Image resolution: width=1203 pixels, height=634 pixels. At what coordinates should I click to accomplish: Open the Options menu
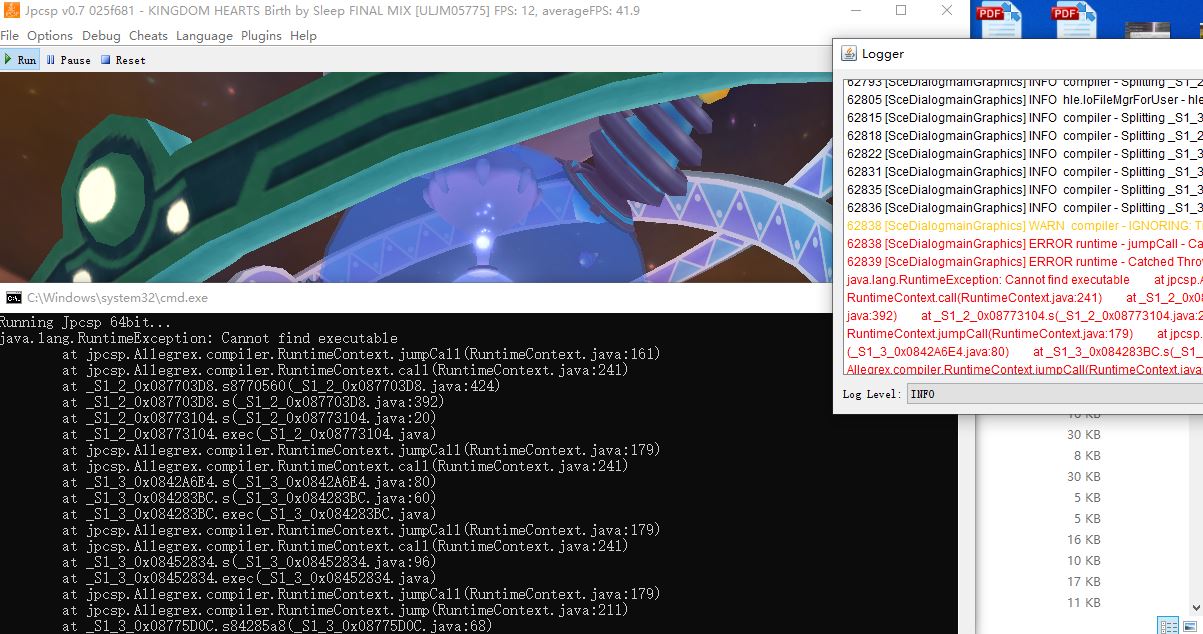50,36
